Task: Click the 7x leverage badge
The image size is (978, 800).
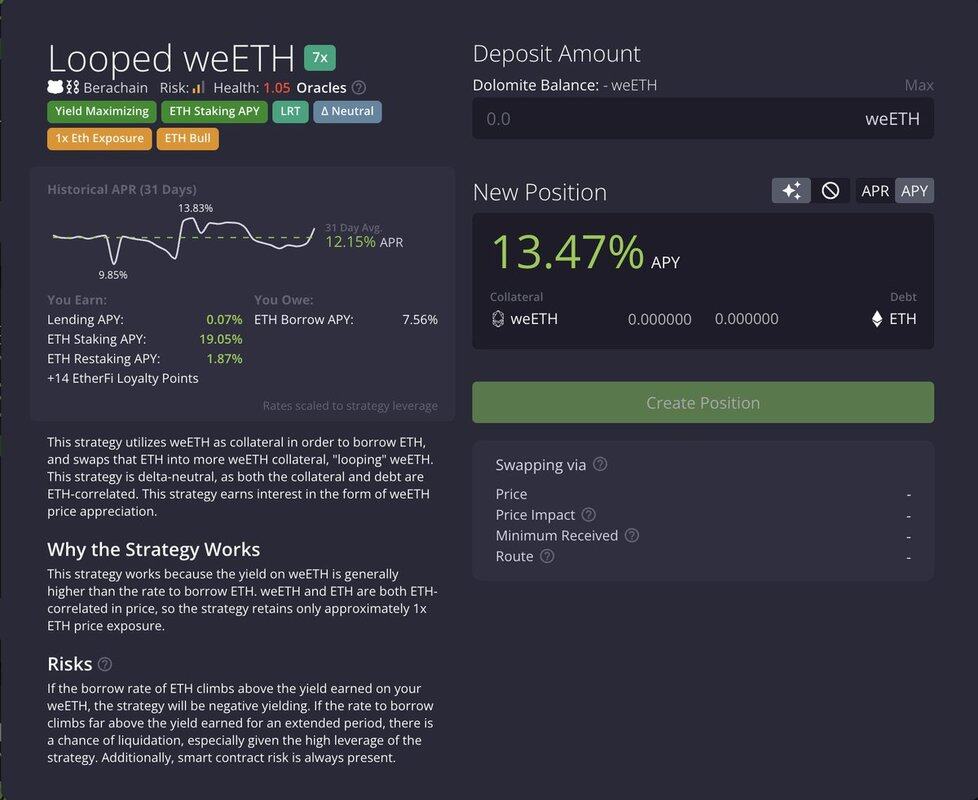Action: point(320,58)
